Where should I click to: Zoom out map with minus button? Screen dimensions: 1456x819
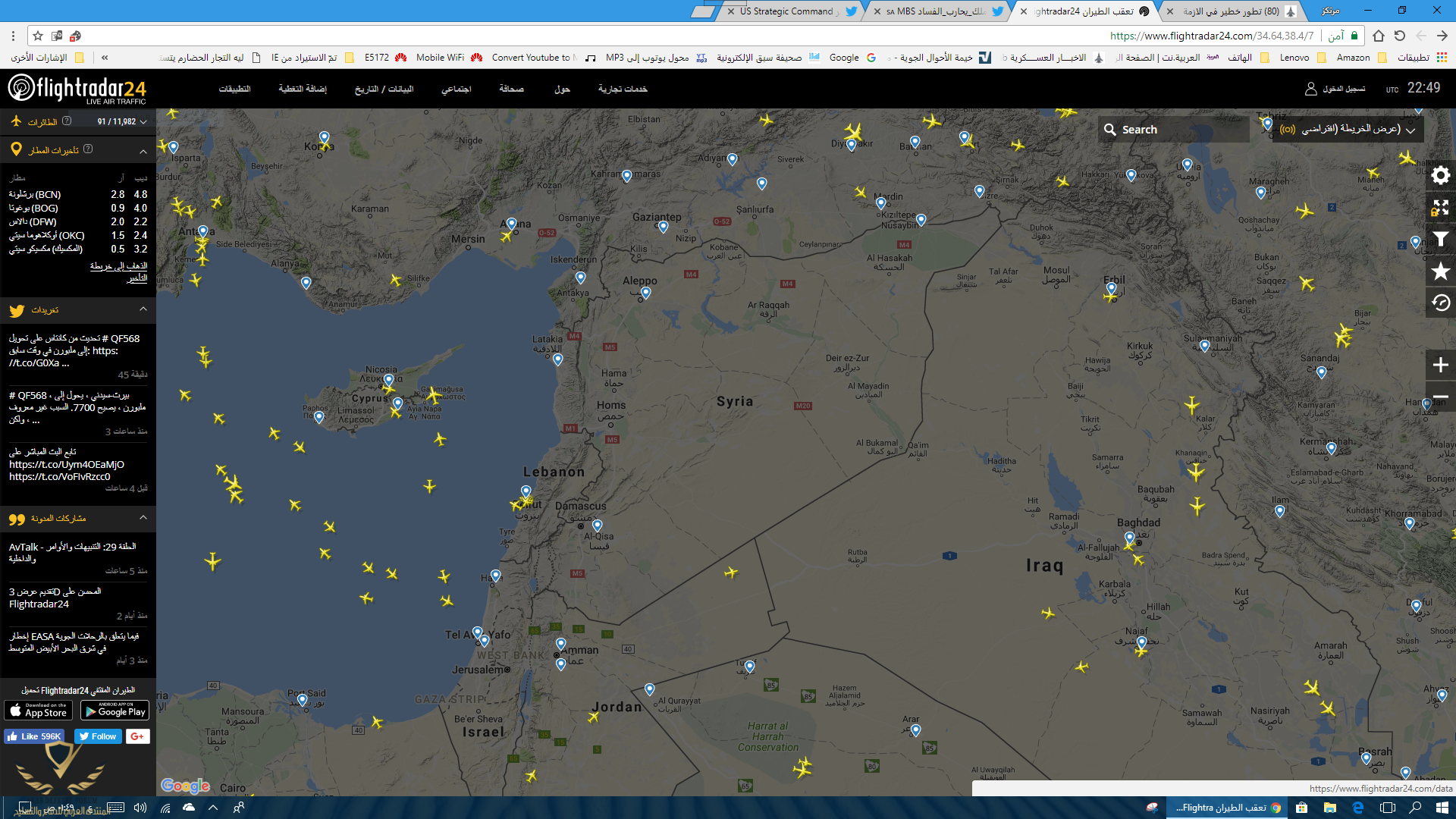1440,397
